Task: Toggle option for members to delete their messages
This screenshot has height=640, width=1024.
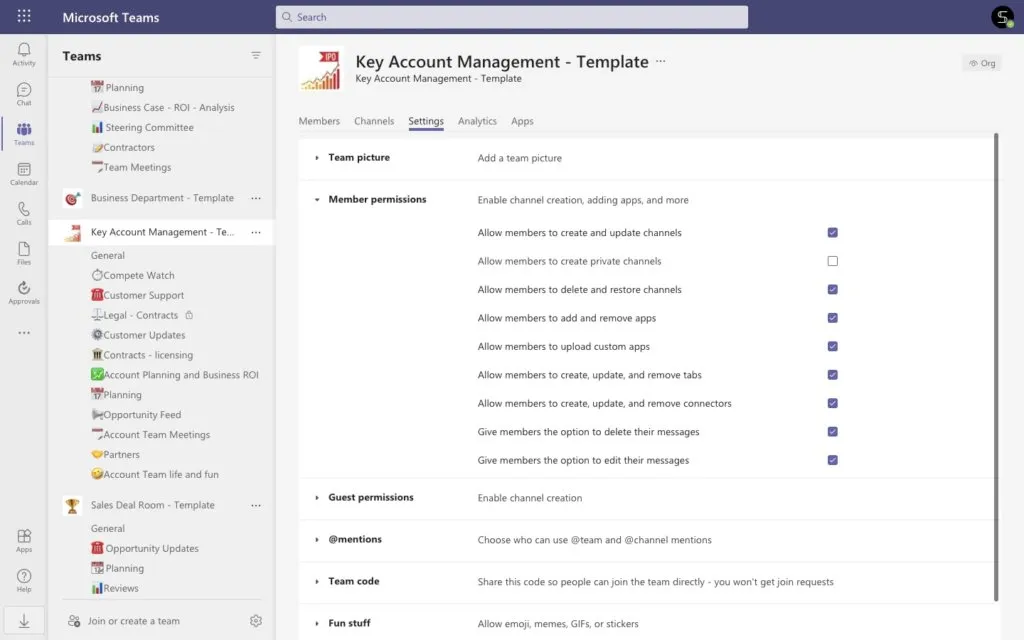Action: point(833,432)
